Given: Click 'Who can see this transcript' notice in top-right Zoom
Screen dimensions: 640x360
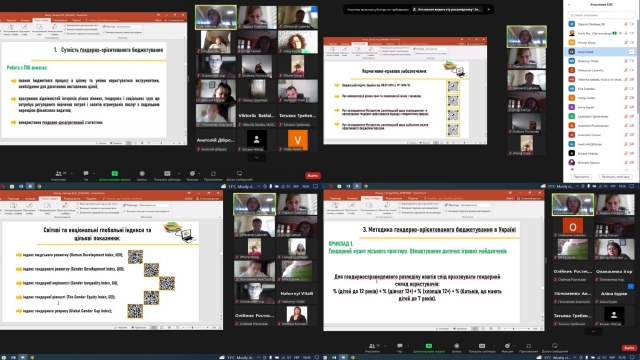Looking at the screenshot, I should pyautogui.click(x=448, y=9).
